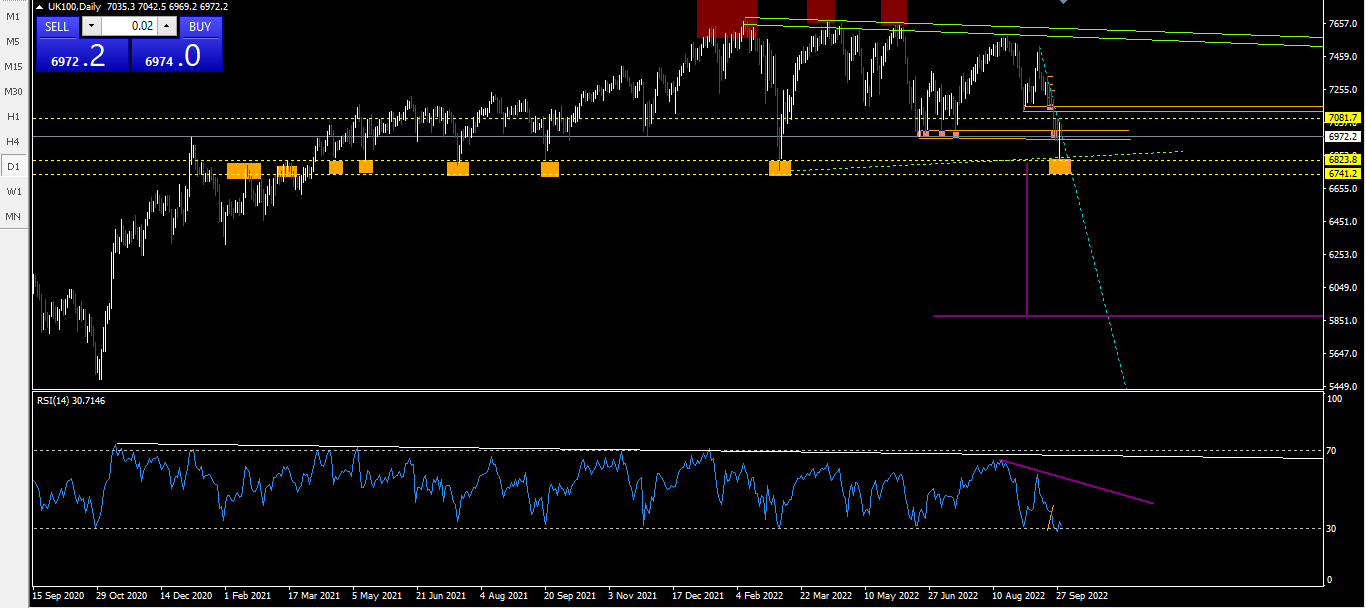Click the 5449.0 price scale value
Image resolution: width=1366 pixels, height=608 pixels.
[x=1341, y=386]
